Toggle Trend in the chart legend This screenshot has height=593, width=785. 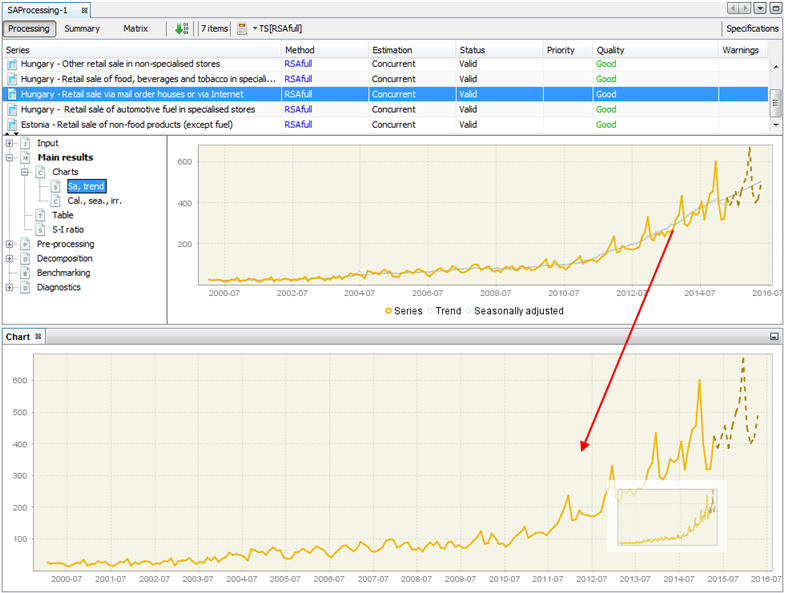[443, 311]
